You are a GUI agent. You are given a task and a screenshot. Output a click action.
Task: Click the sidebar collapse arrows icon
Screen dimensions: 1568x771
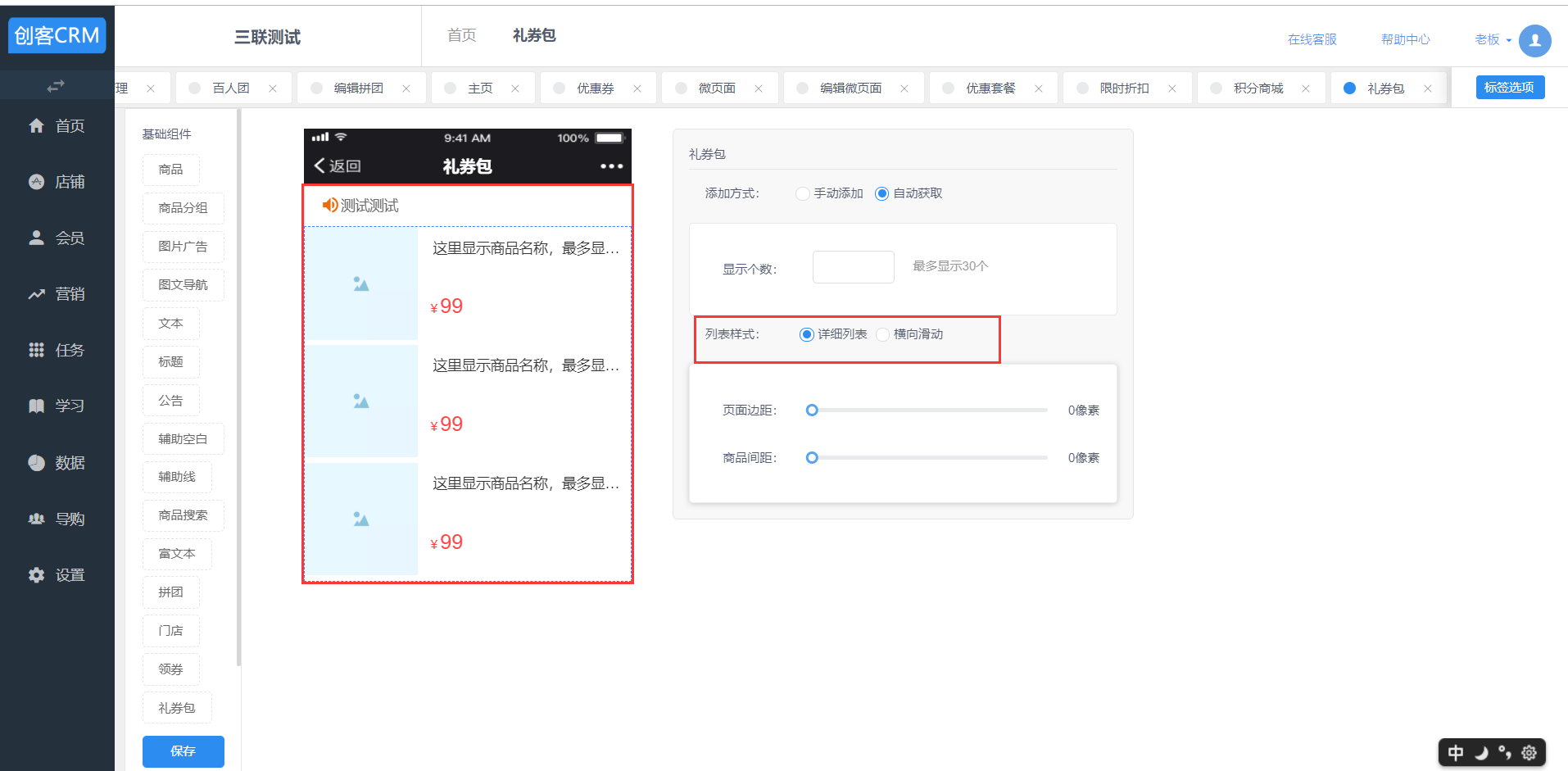tap(56, 85)
